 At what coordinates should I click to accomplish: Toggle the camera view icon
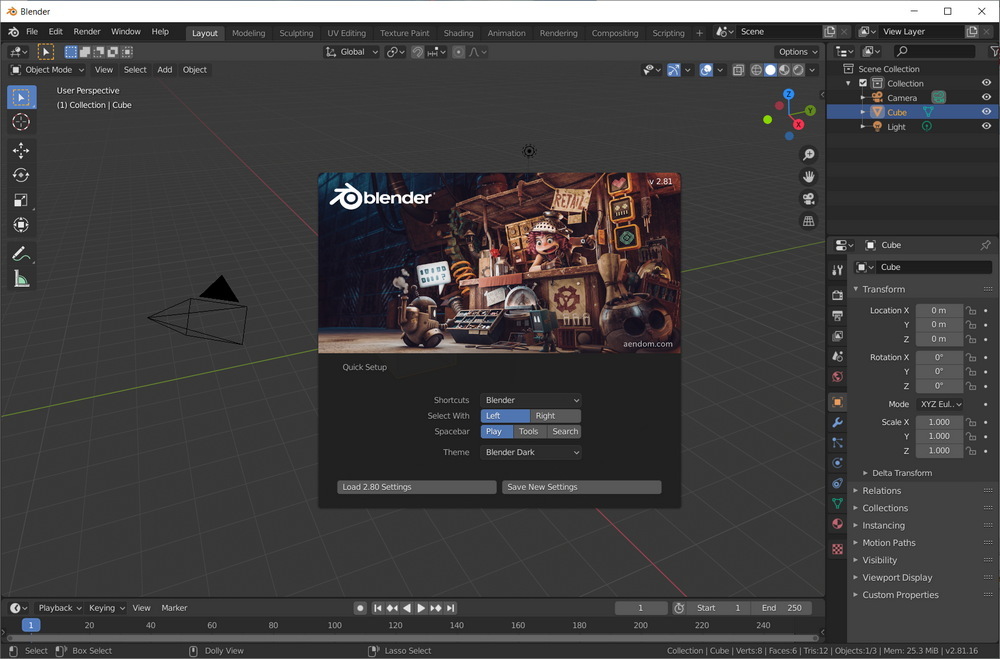[x=809, y=199]
